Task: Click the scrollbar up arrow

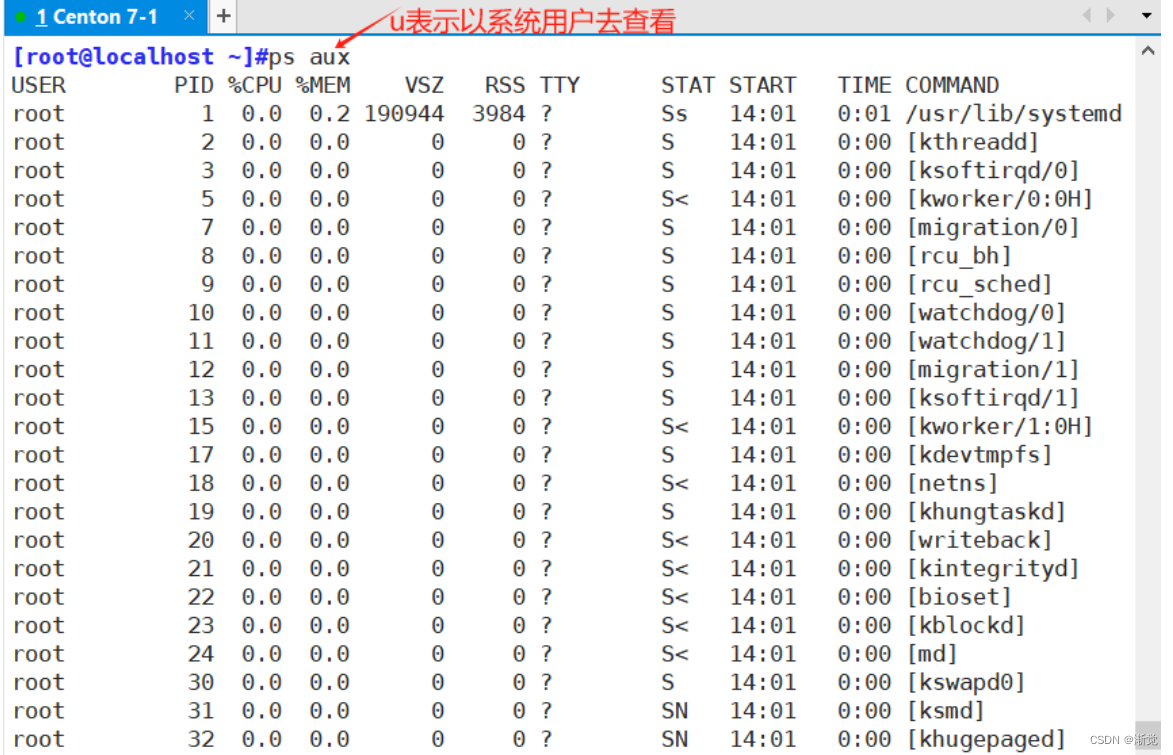Action: (1149, 48)
